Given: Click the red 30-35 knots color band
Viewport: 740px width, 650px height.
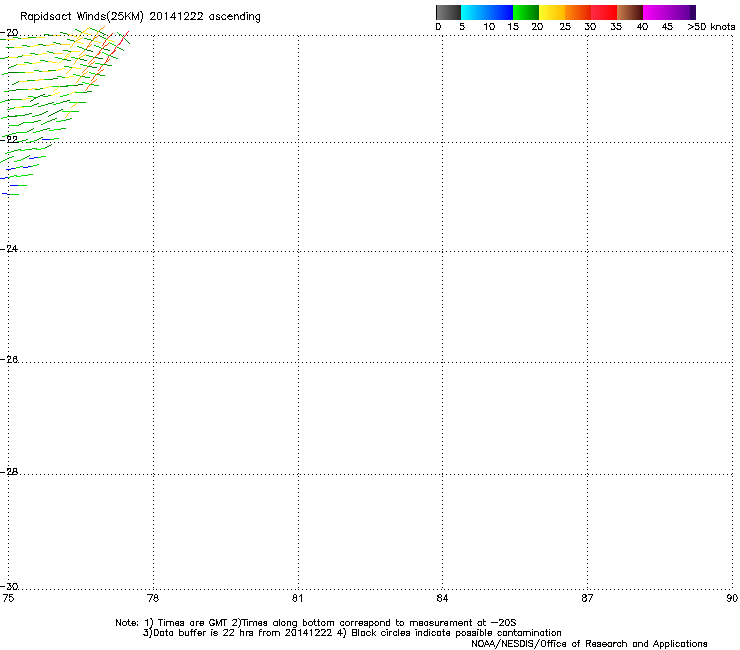Looking at the screenshot, I should (604, 12).
